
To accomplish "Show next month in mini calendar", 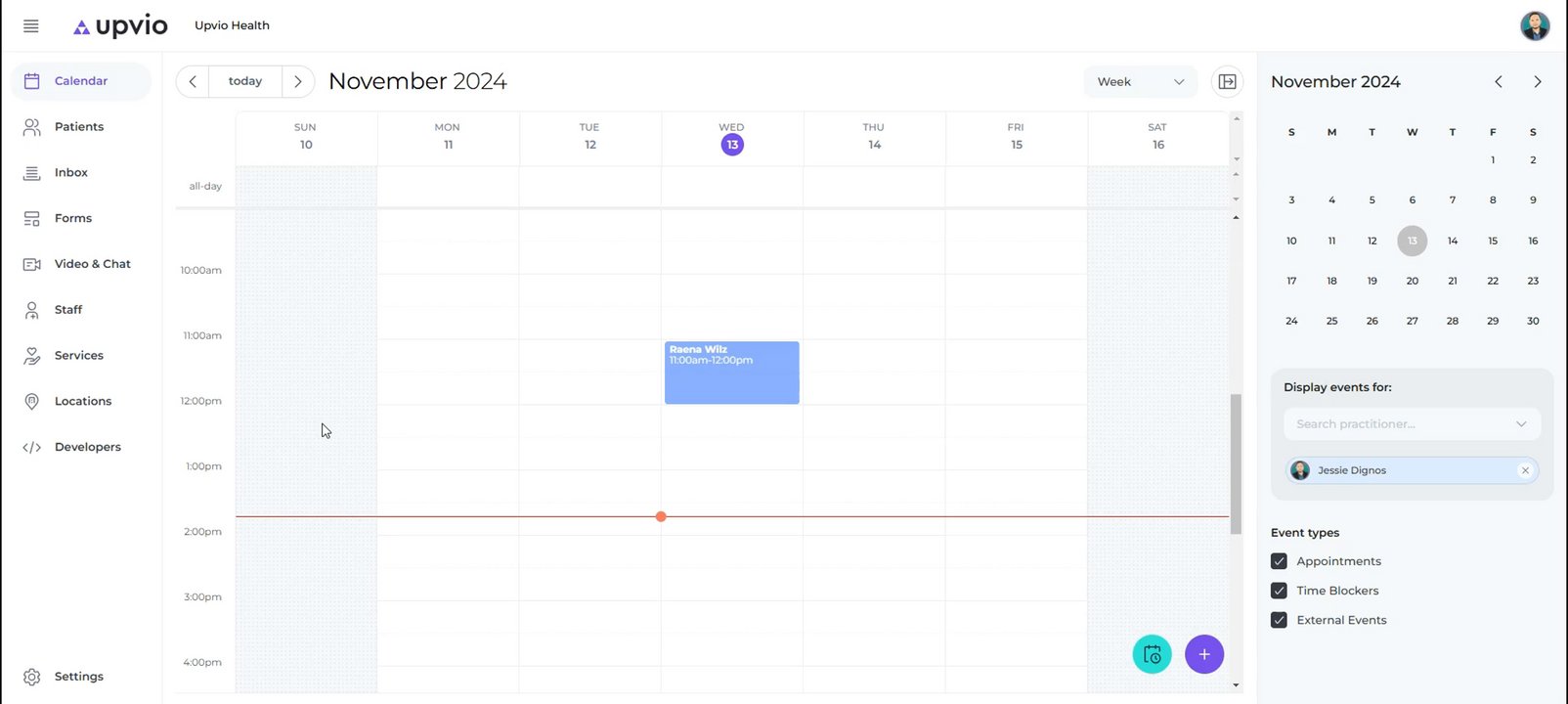I will point(1537,82).
